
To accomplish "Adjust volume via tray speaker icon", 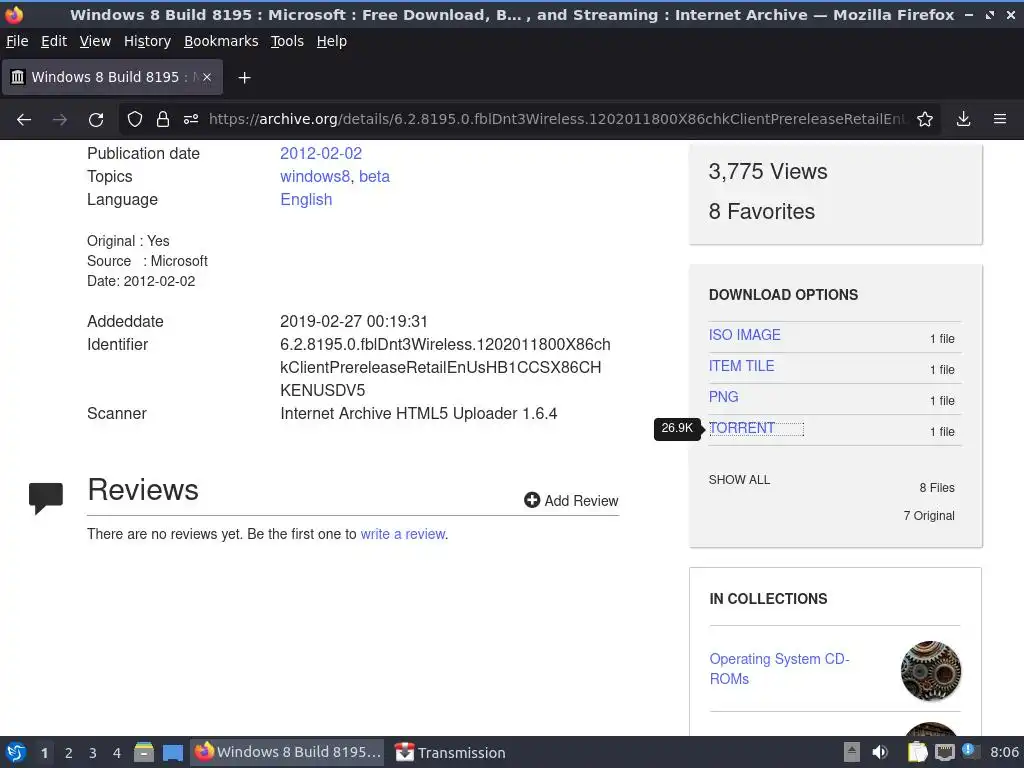I will tap(880, 752).
